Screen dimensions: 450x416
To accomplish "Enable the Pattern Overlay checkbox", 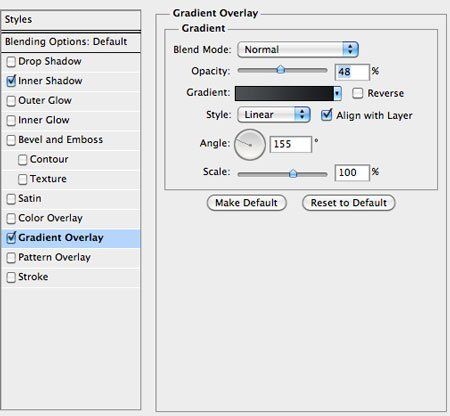I will coord(11,258).
